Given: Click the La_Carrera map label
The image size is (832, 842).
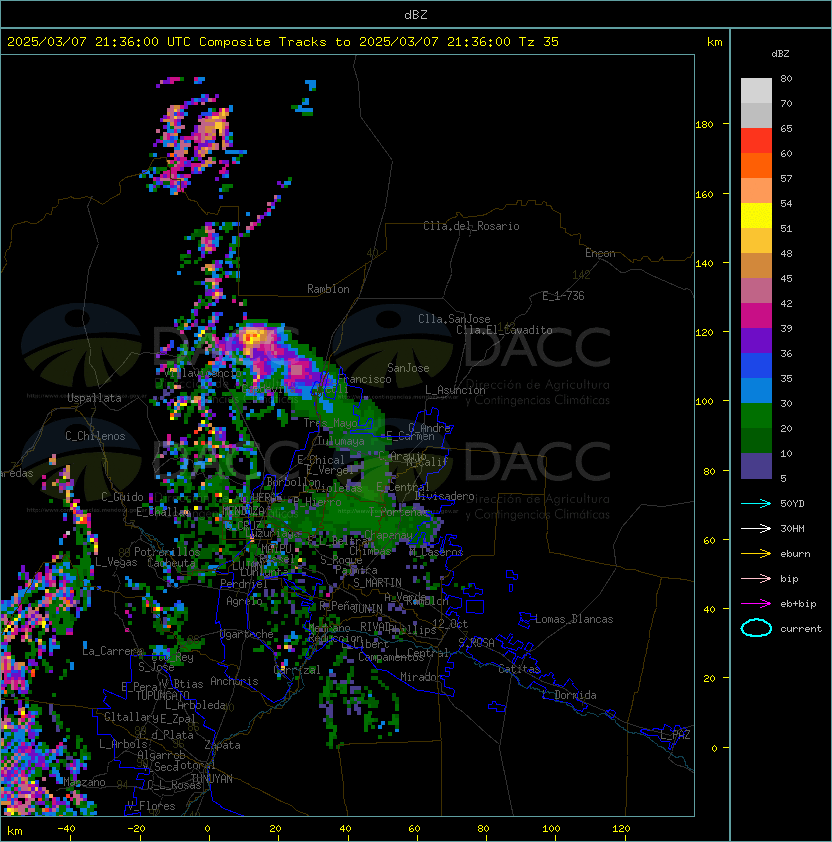Looking at the screenshot, I should pyautogui.click(x=113, y=651).
